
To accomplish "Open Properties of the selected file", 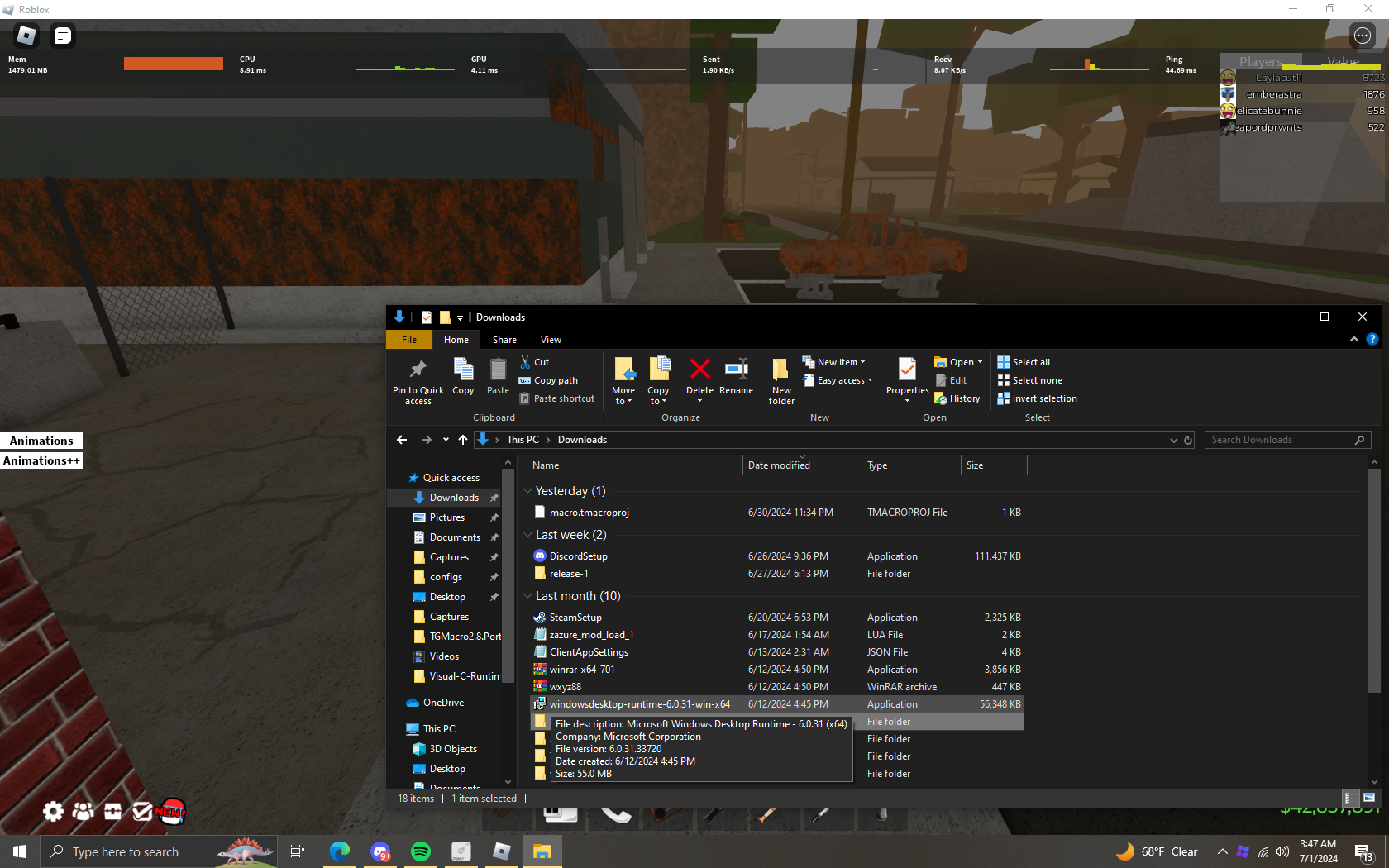I will (x=907, y=380).
